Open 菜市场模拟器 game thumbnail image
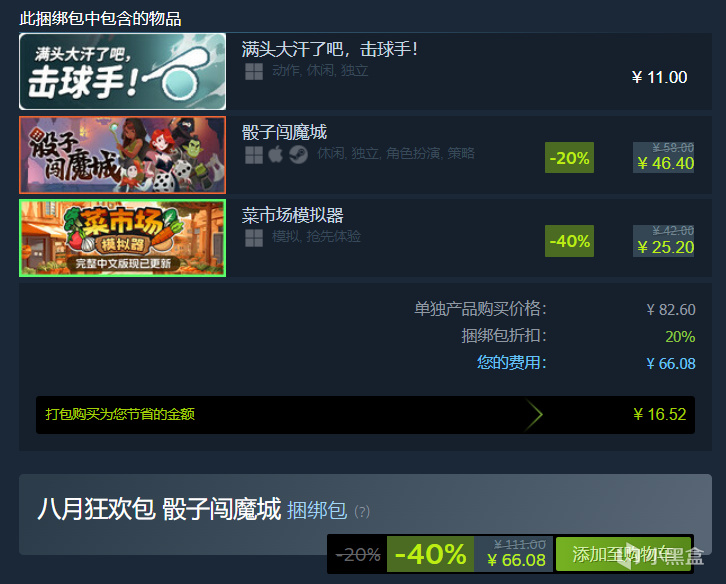The image size is (726, 584). 123,238
